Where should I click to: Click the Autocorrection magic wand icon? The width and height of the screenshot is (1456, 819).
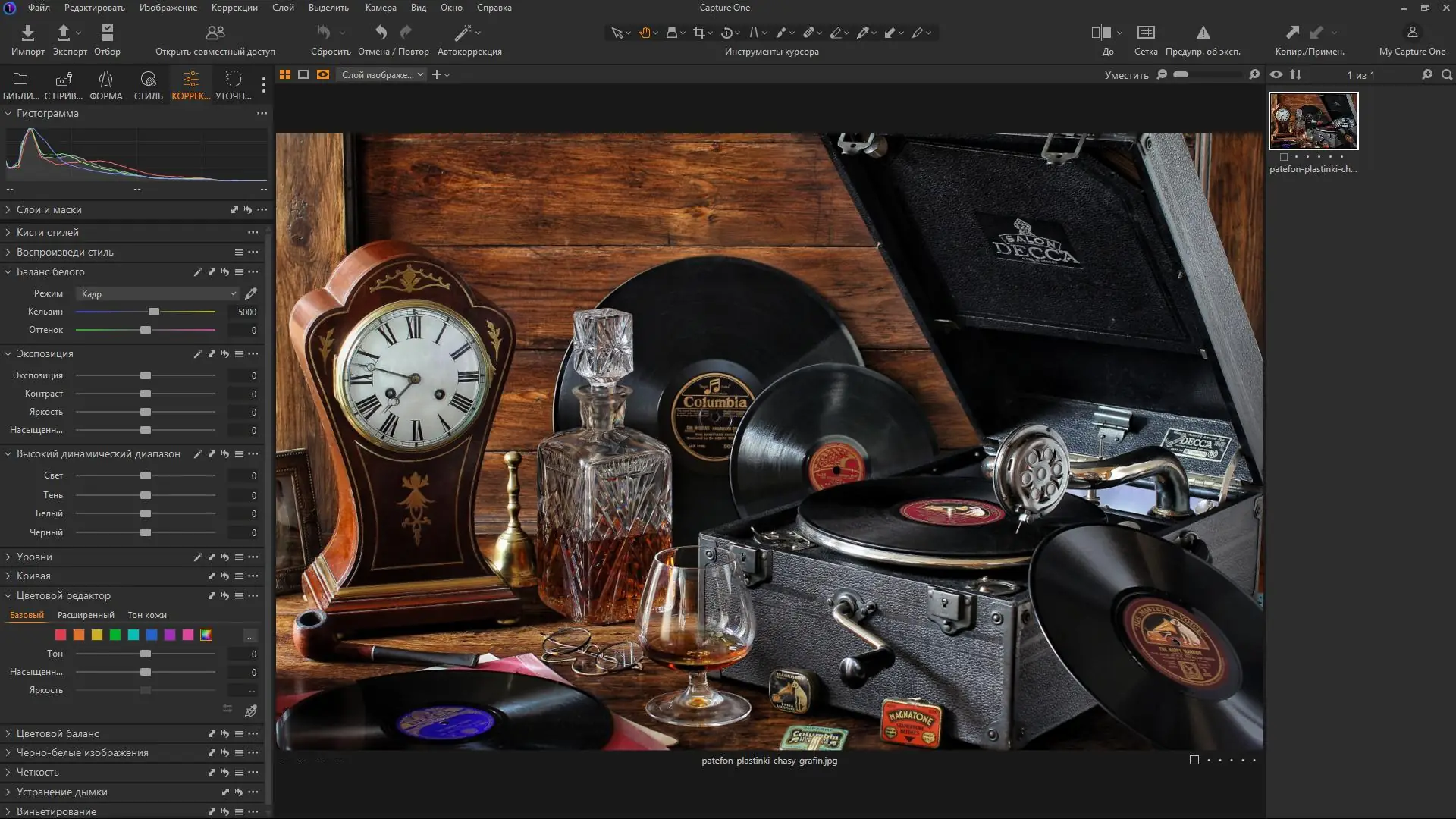463,33
